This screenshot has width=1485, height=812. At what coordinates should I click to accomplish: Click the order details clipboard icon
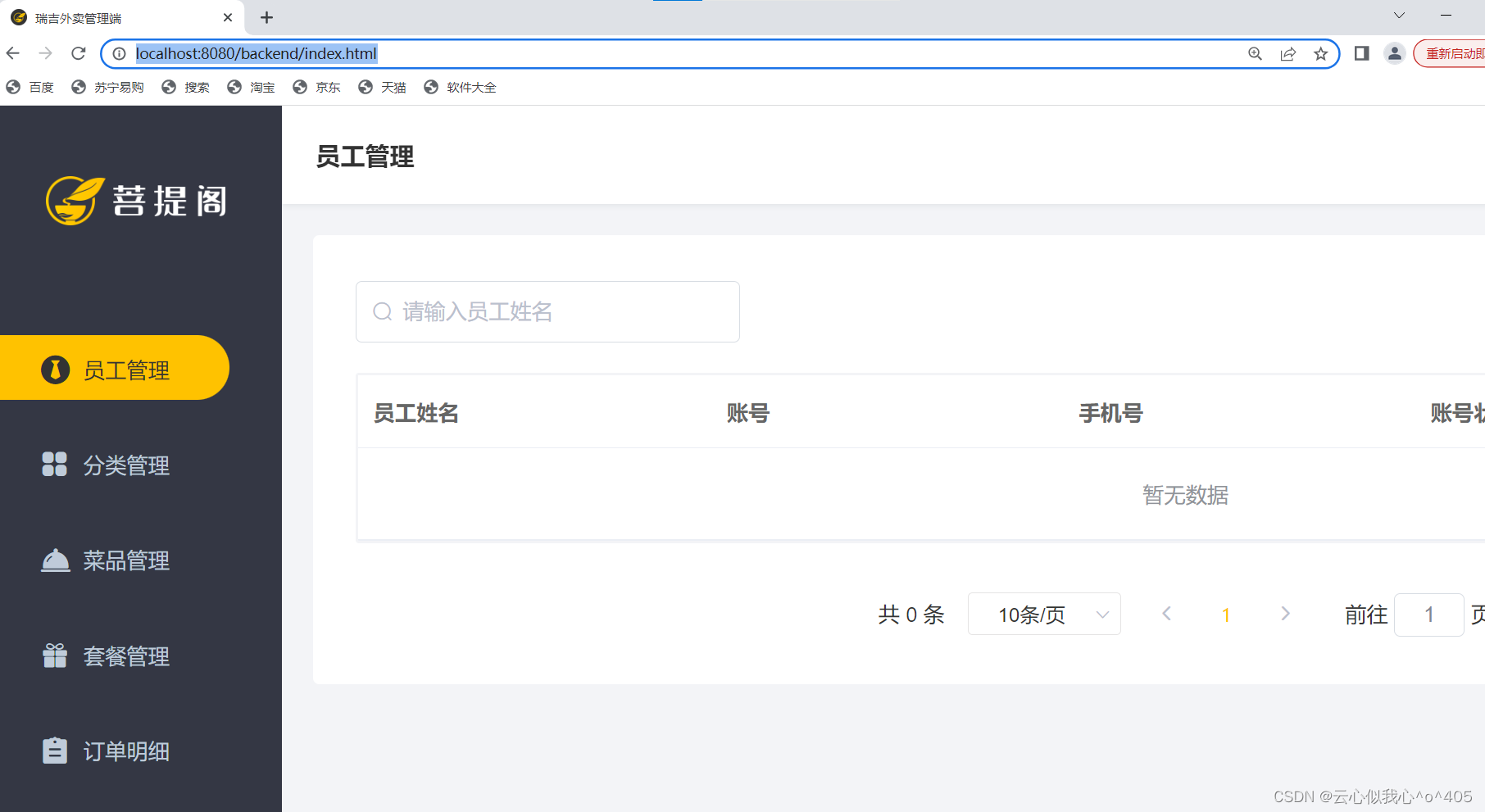coord(55,751)
